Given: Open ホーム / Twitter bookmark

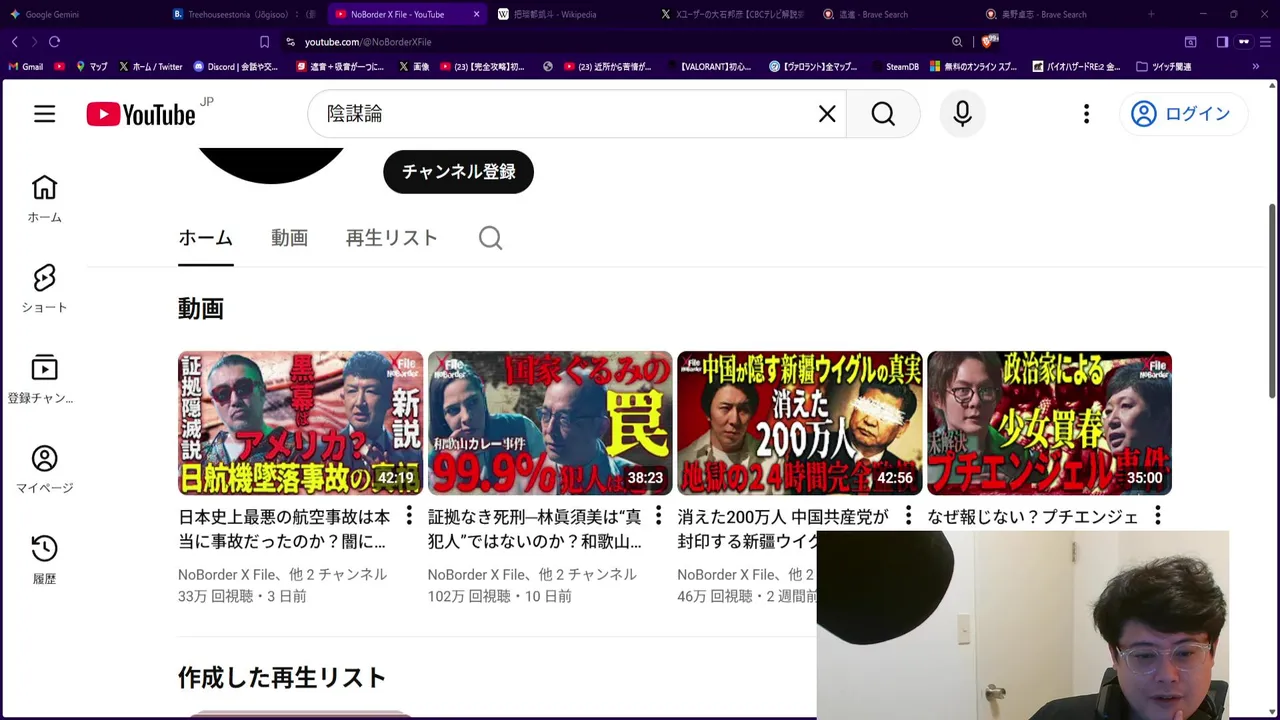Looking at the screenshot, I should [150, 66].
